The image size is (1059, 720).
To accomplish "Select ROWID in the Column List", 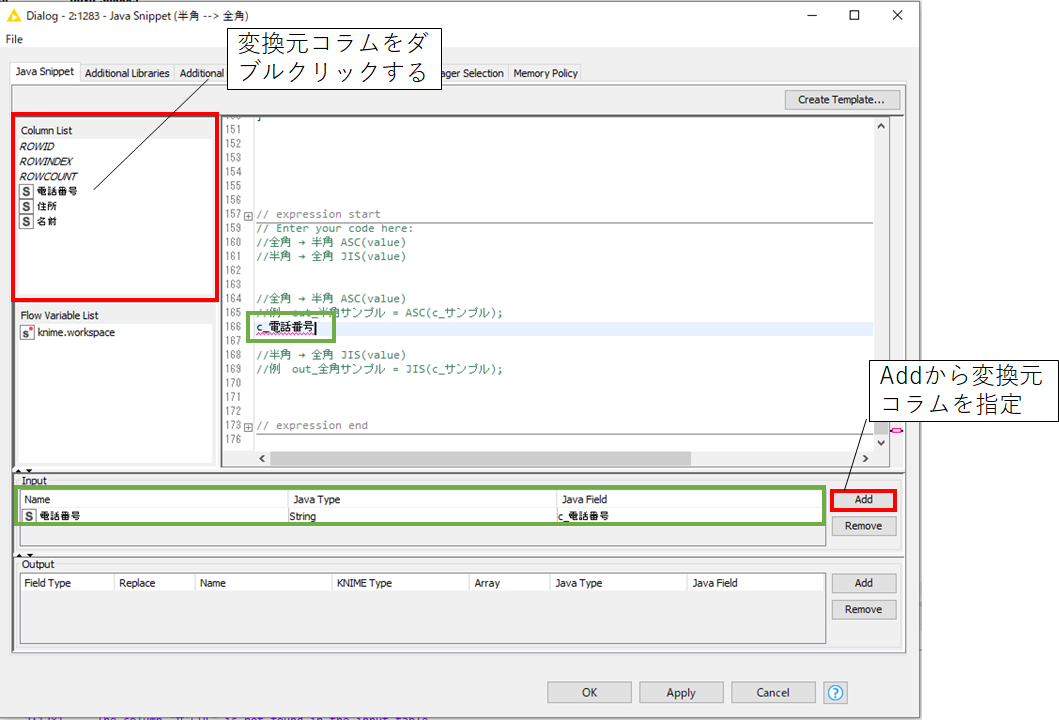I will [x=37, y=147].
